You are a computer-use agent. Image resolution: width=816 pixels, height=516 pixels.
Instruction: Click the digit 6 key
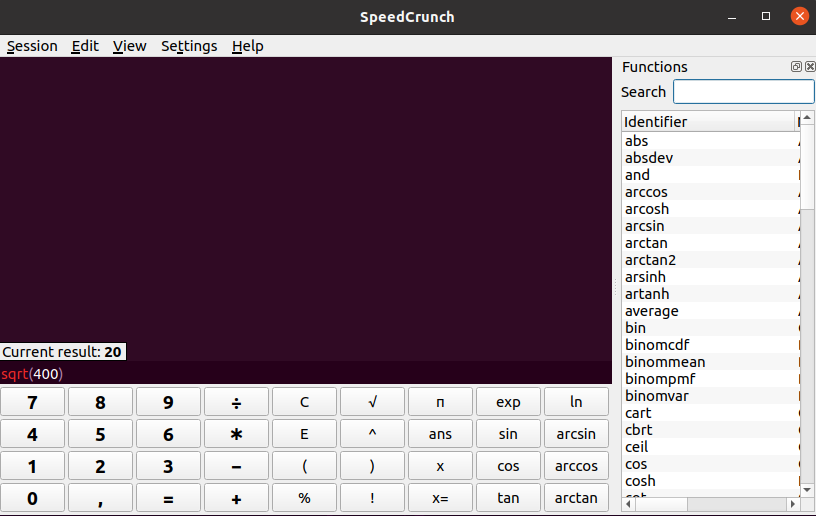(x=168, y=434)
